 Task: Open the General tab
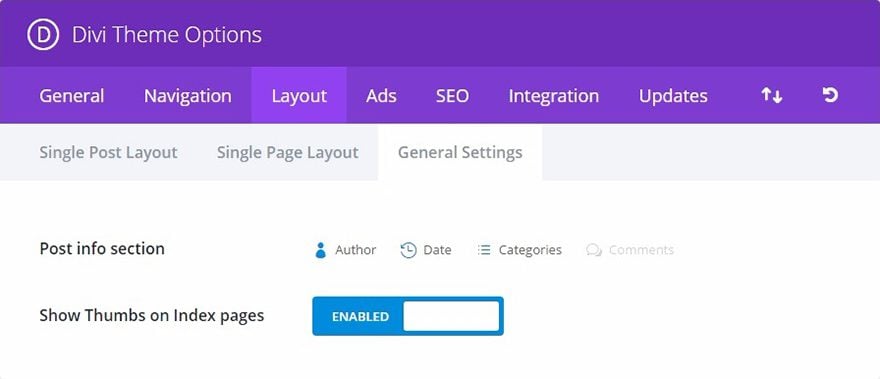[x=72, y=95]
